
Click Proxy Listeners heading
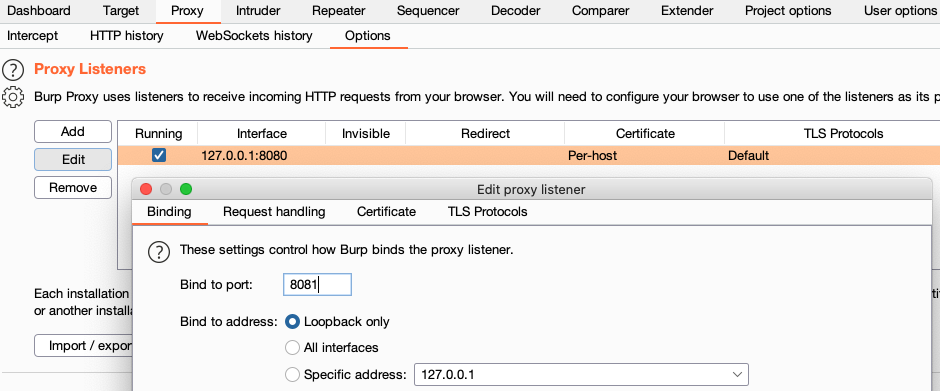(90, 69)
